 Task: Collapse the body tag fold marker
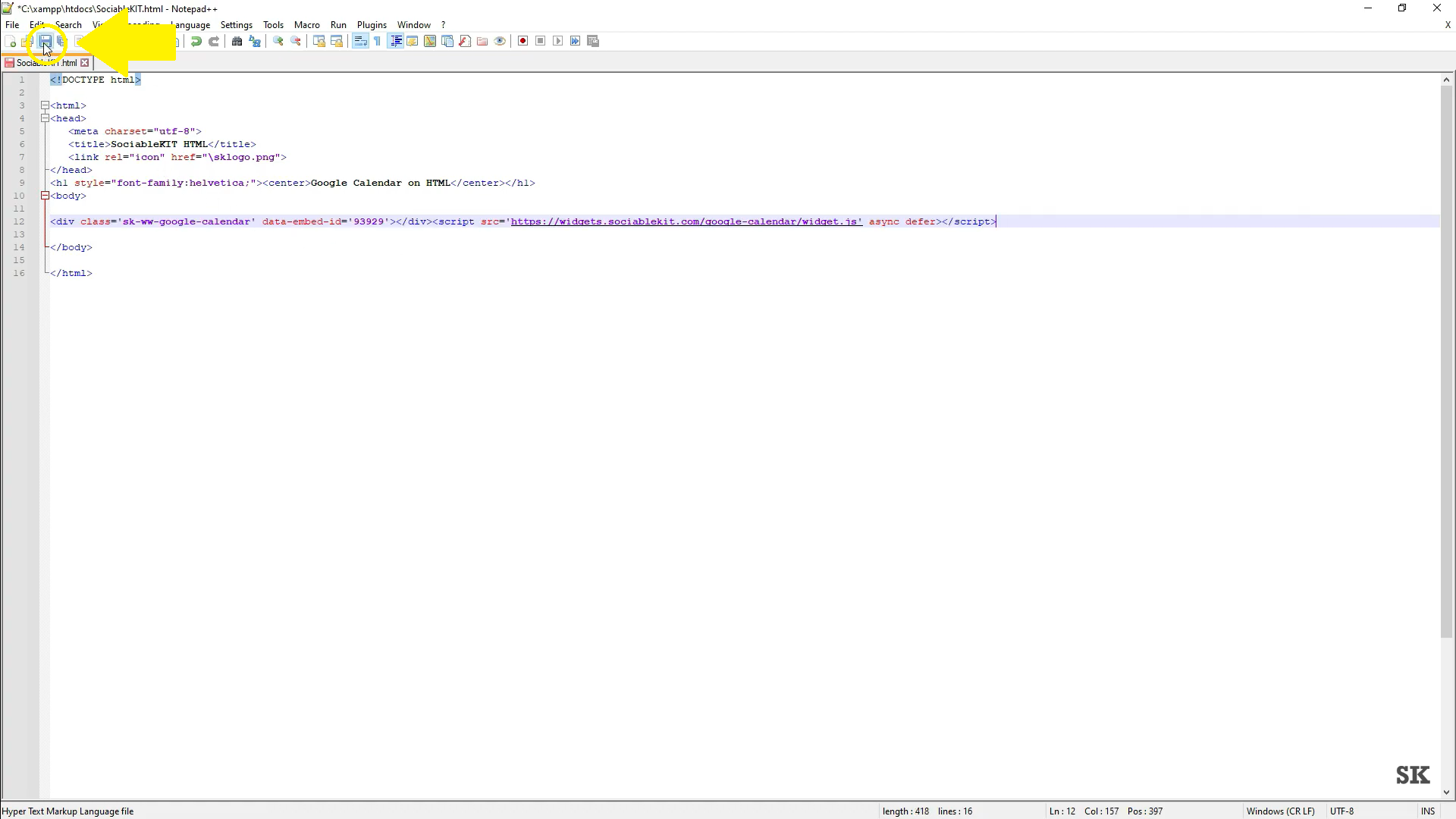[x=45, y=196]
